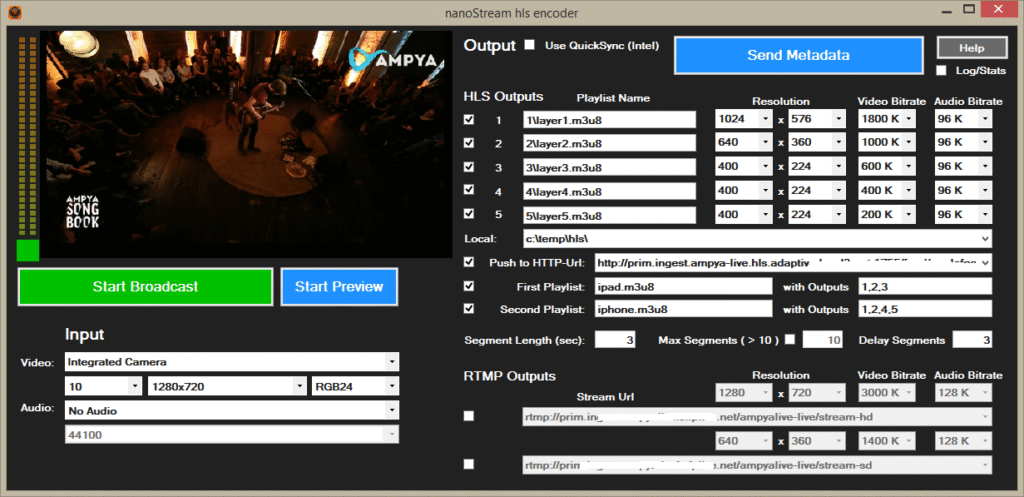Viewport: 1024px width, 497px height.
Task: Open the Video source Integrated Camera dropdown
Action: pyautogui.click(x=392, y=361)
